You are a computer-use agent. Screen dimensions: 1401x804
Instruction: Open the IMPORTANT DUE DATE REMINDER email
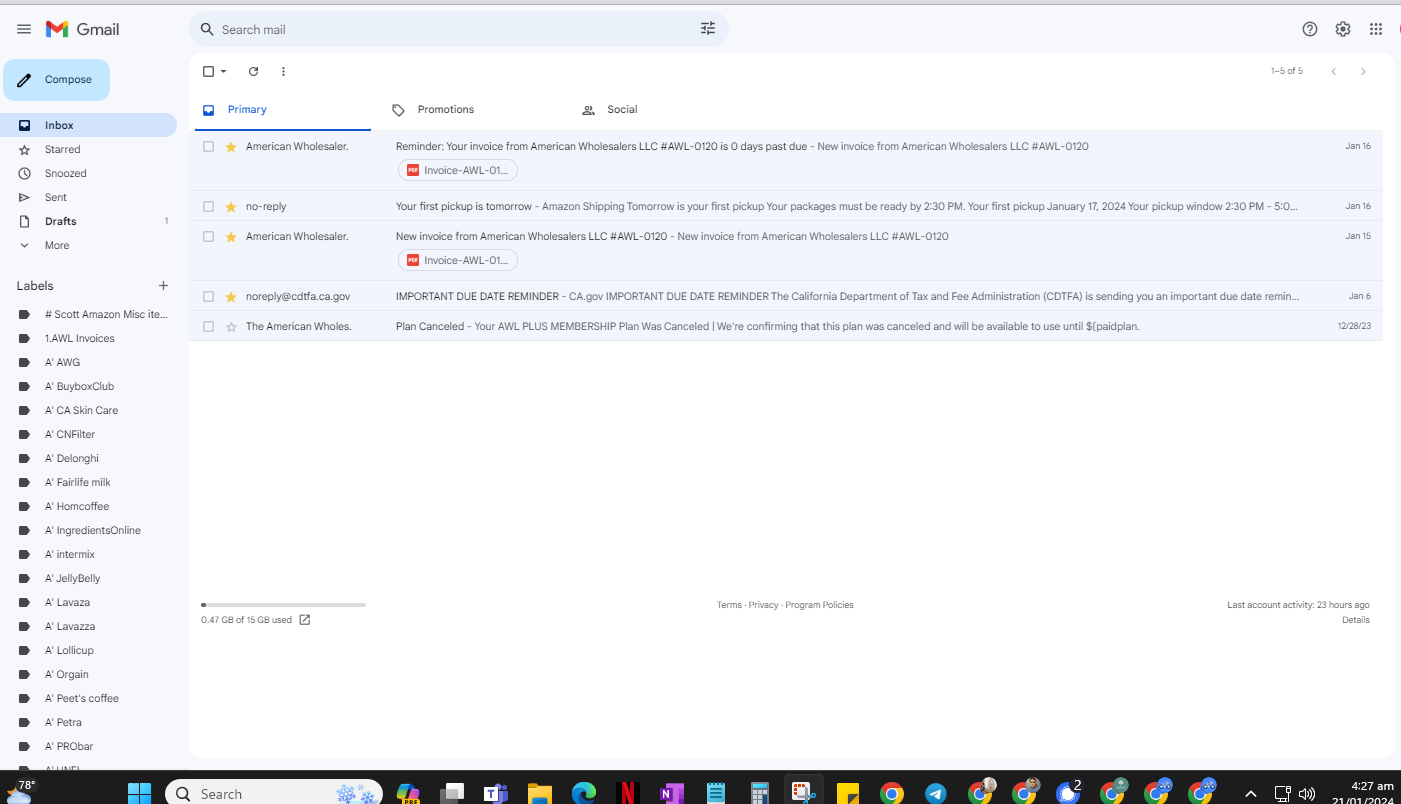click(x=786, y=296)
